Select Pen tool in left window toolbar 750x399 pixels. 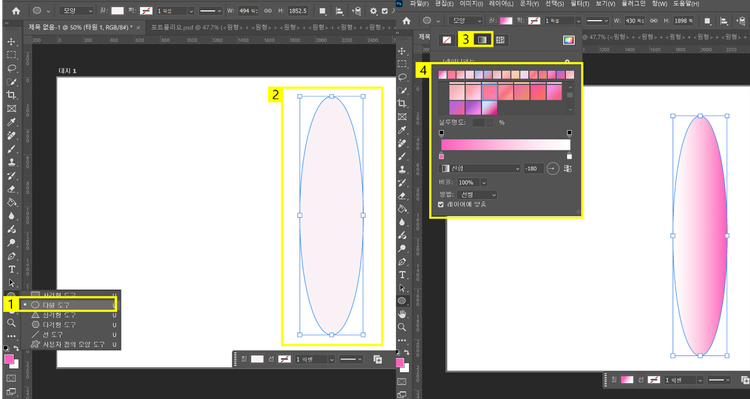pyautogui.click(x=11, y=256)
